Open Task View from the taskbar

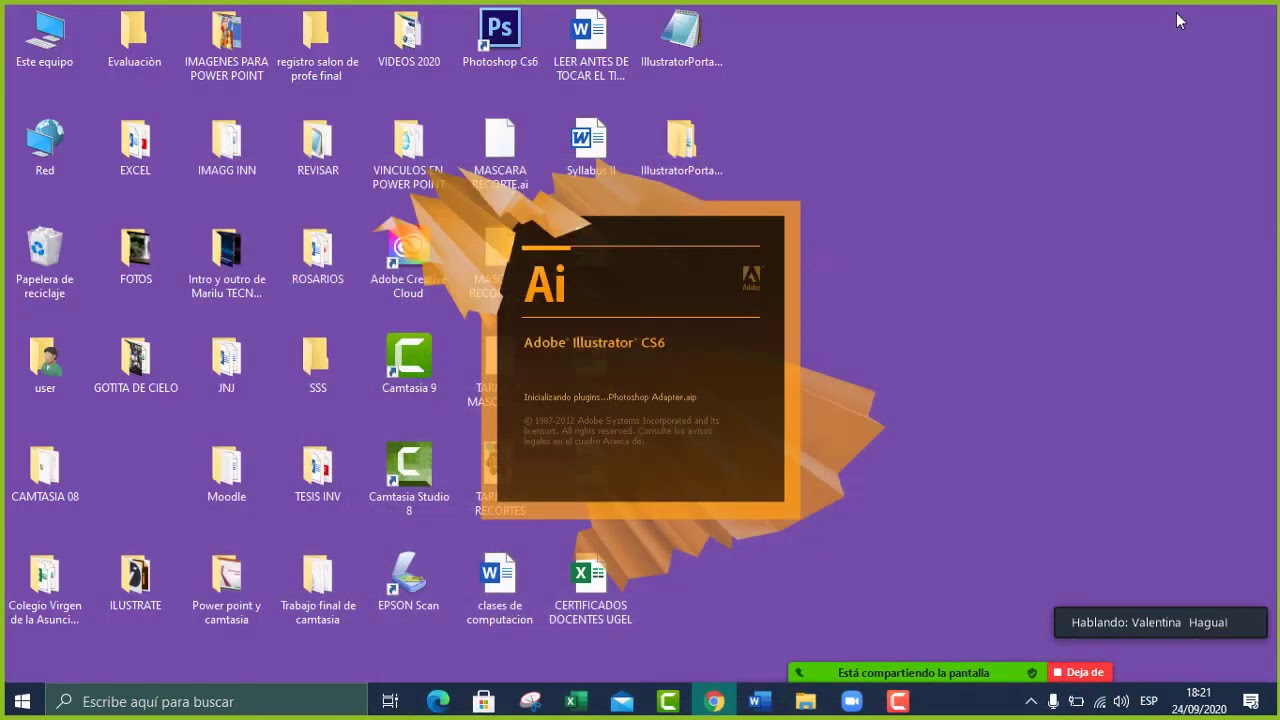click(390, 701)
